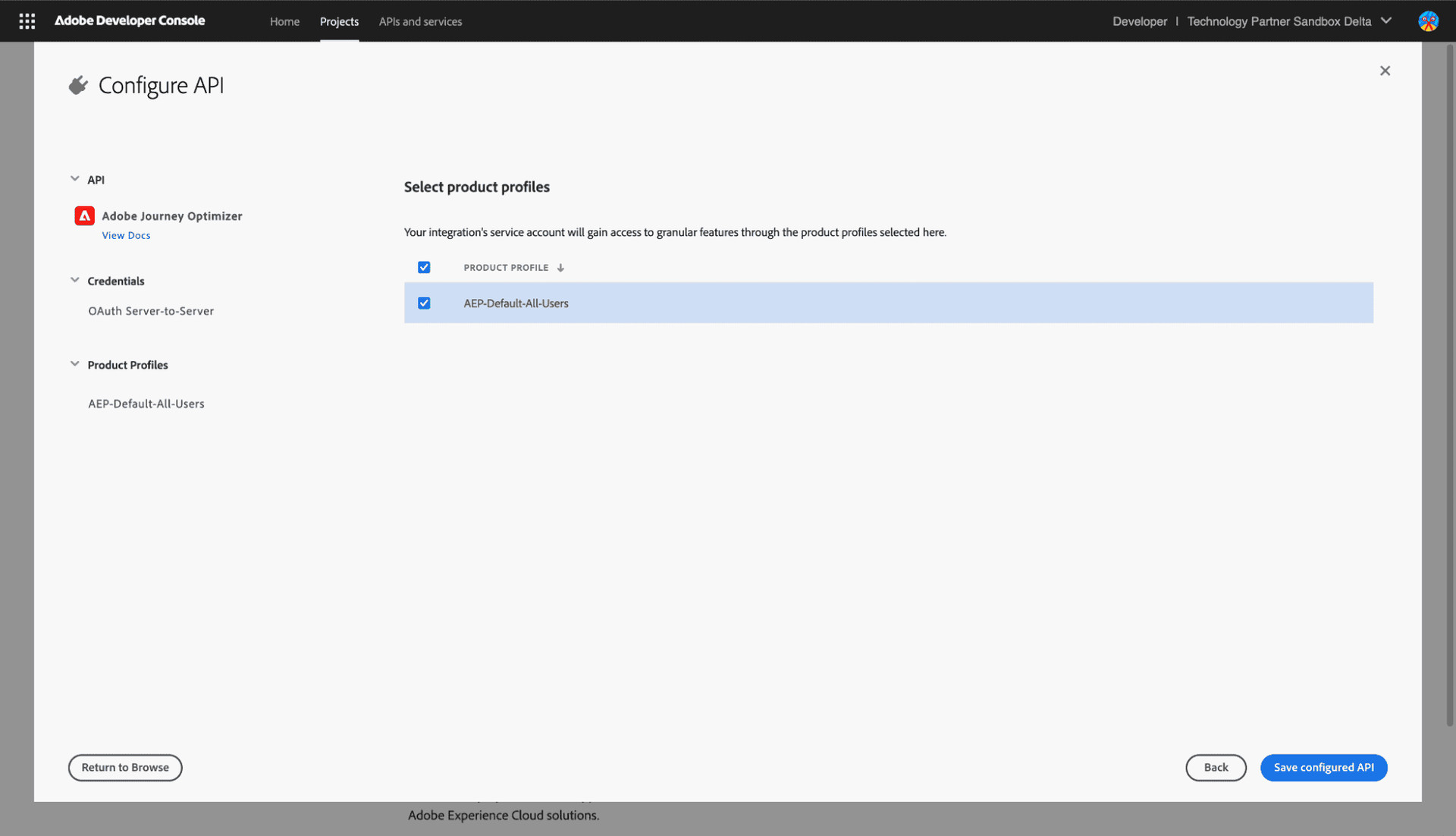Select OAuth Server-to-Server in the sidebar
The height and width of the screenshot is (836, 1456).
[150, 310]
